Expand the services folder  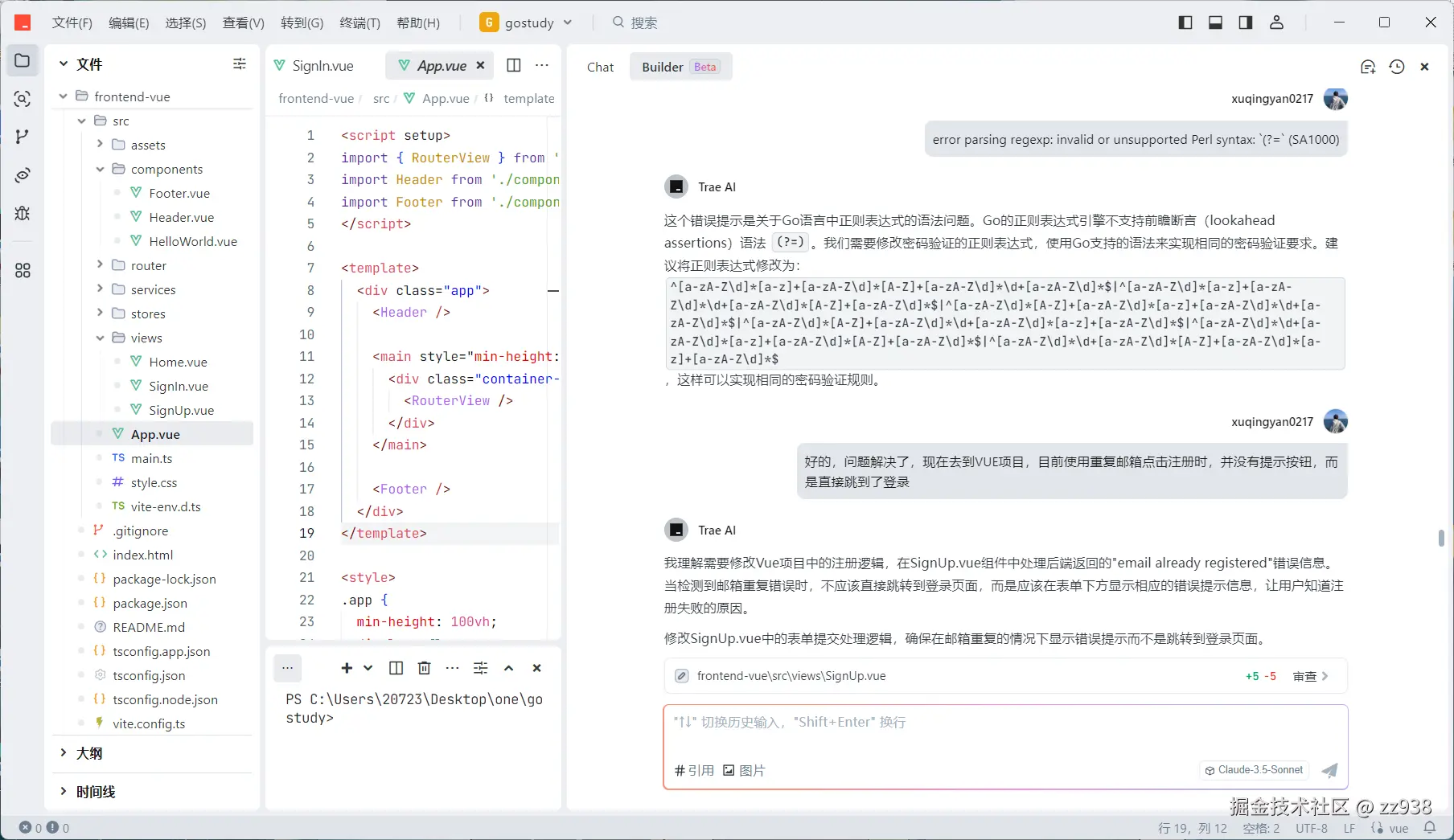[100, 289]
